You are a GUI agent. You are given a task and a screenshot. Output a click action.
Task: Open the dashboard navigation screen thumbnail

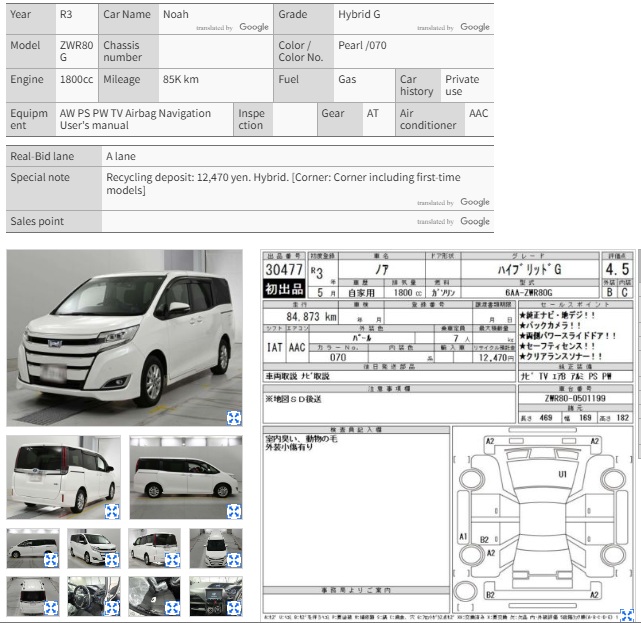click(216, 596)
